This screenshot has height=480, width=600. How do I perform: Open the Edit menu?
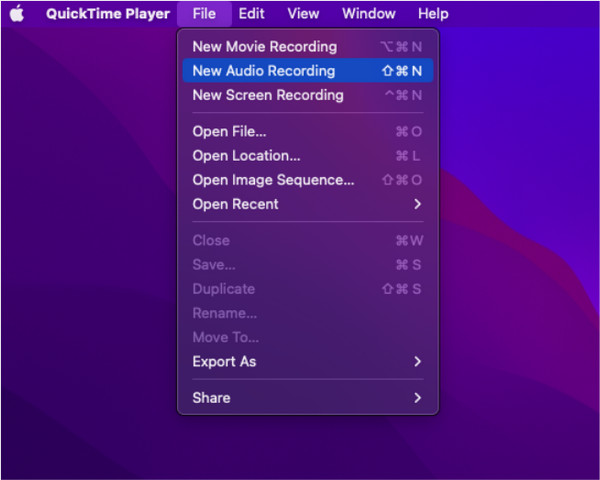click(x=251, y=14)
